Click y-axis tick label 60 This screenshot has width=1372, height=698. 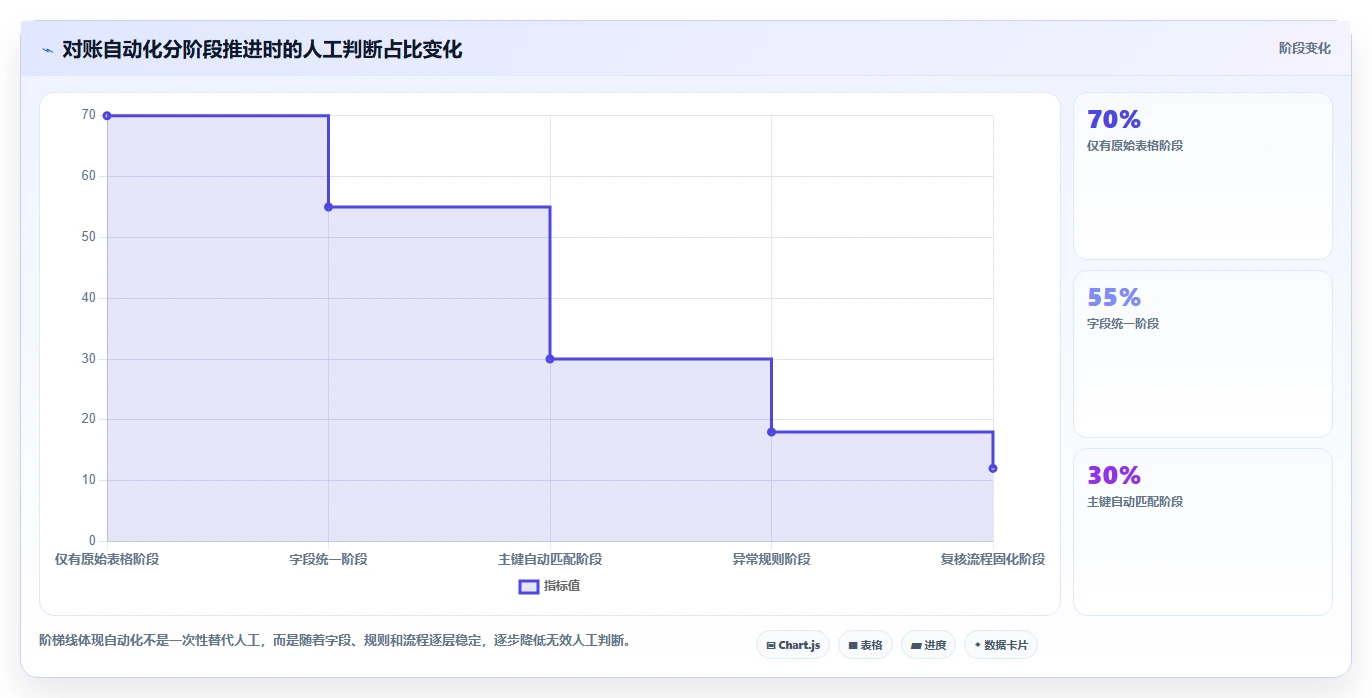pos(89,176)
